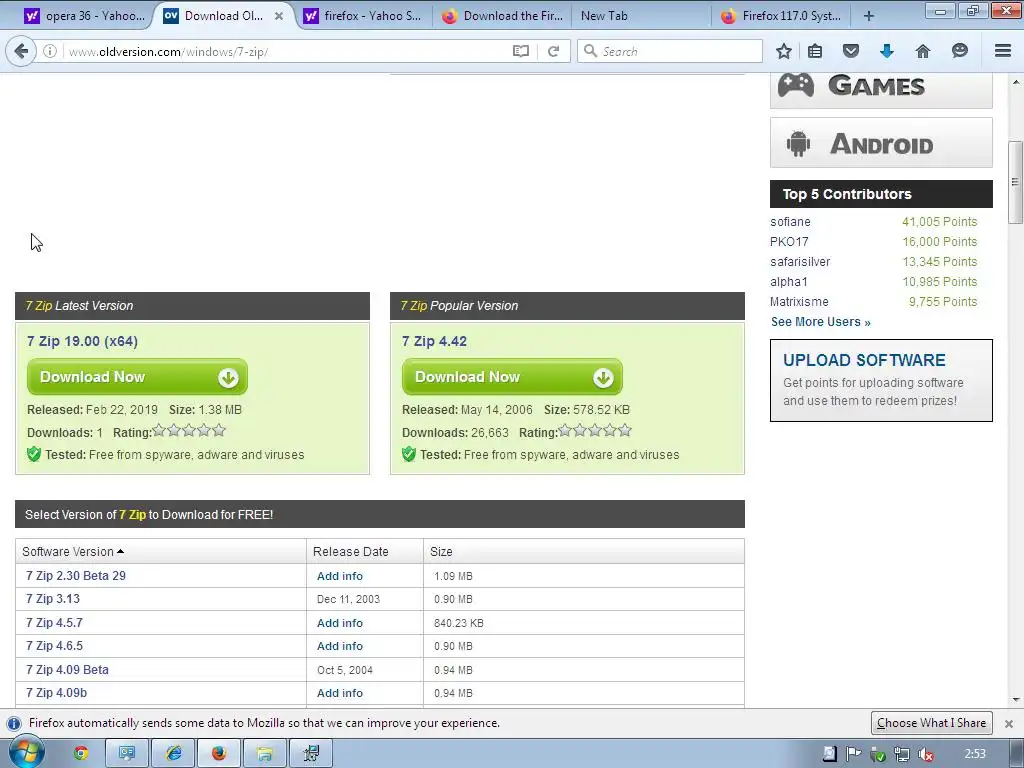Viewport: 1024px width, 768px height.
Task: Open 7 Zip 4.09 Beta link
Action: tap(67, 669)
